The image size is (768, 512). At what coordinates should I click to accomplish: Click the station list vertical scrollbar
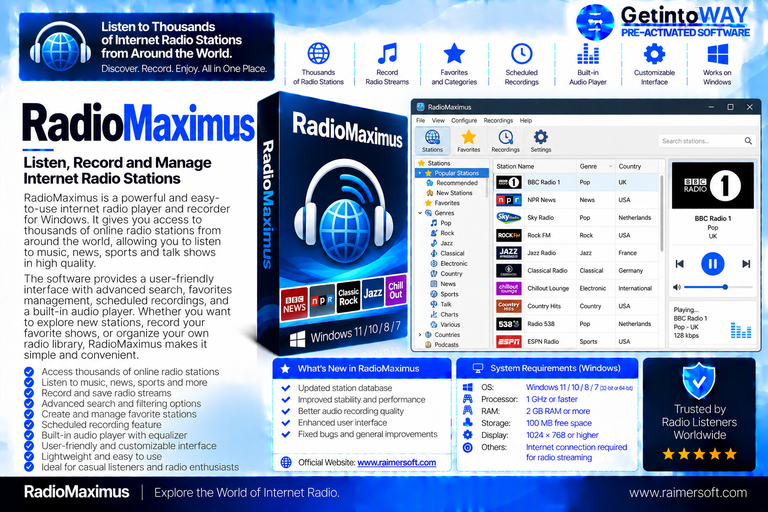pos(661,213)
